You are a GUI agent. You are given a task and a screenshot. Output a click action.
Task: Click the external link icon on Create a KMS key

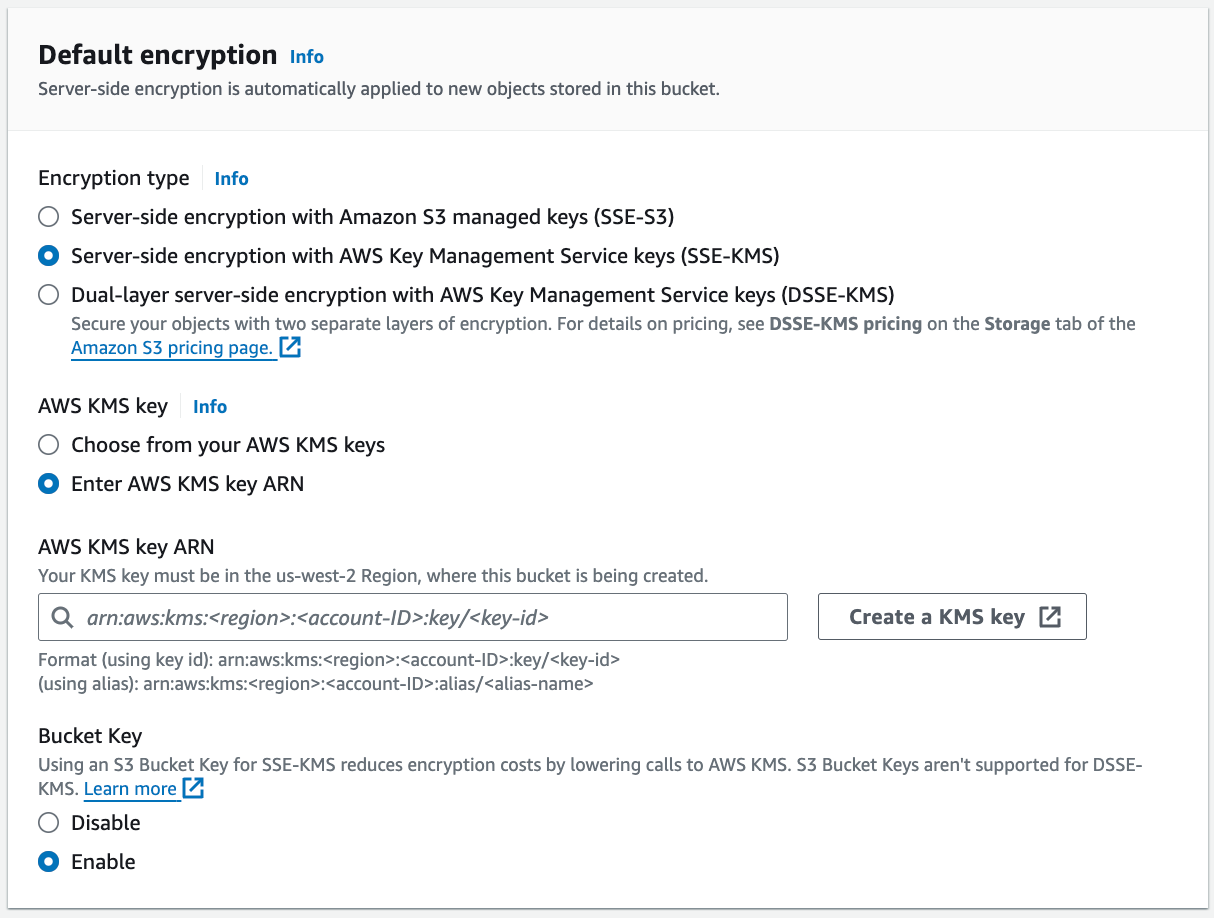(1049, 617)
